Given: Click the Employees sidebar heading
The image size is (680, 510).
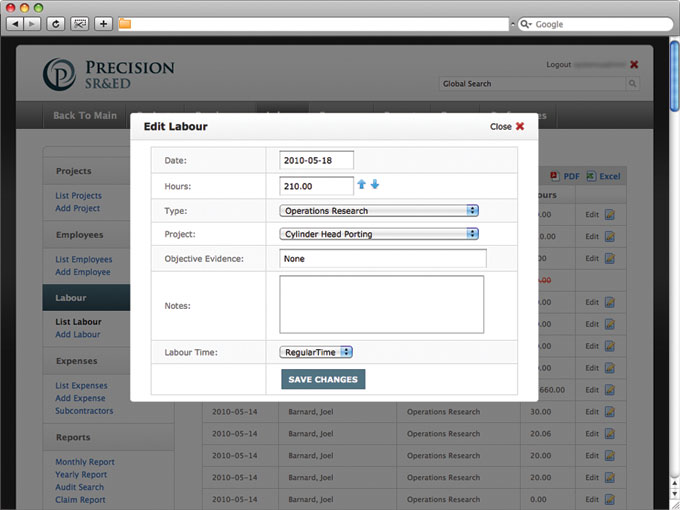Looking at the screenshot, I should coord(80,235).
